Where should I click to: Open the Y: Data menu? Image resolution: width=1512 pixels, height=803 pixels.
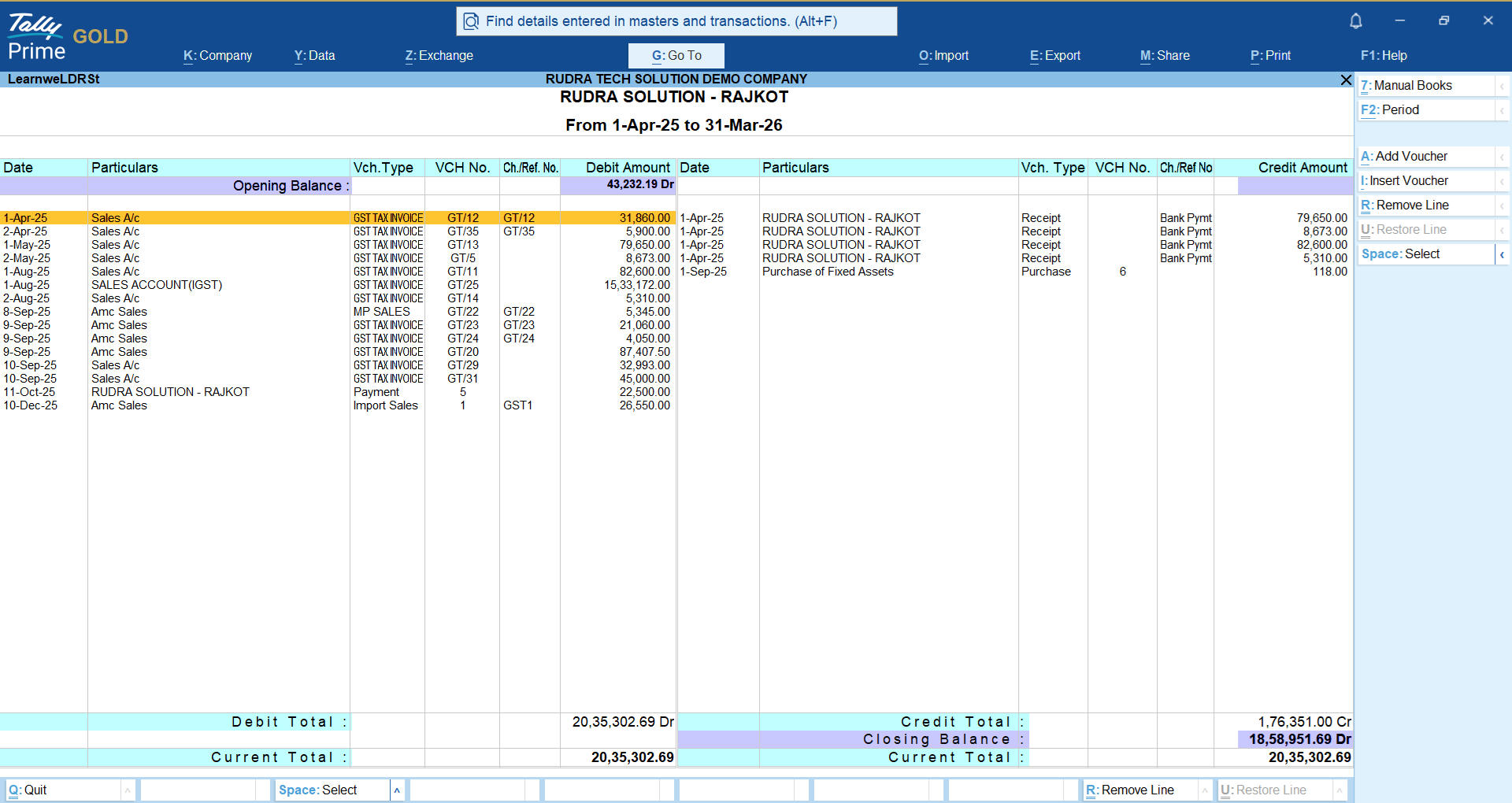315,56
